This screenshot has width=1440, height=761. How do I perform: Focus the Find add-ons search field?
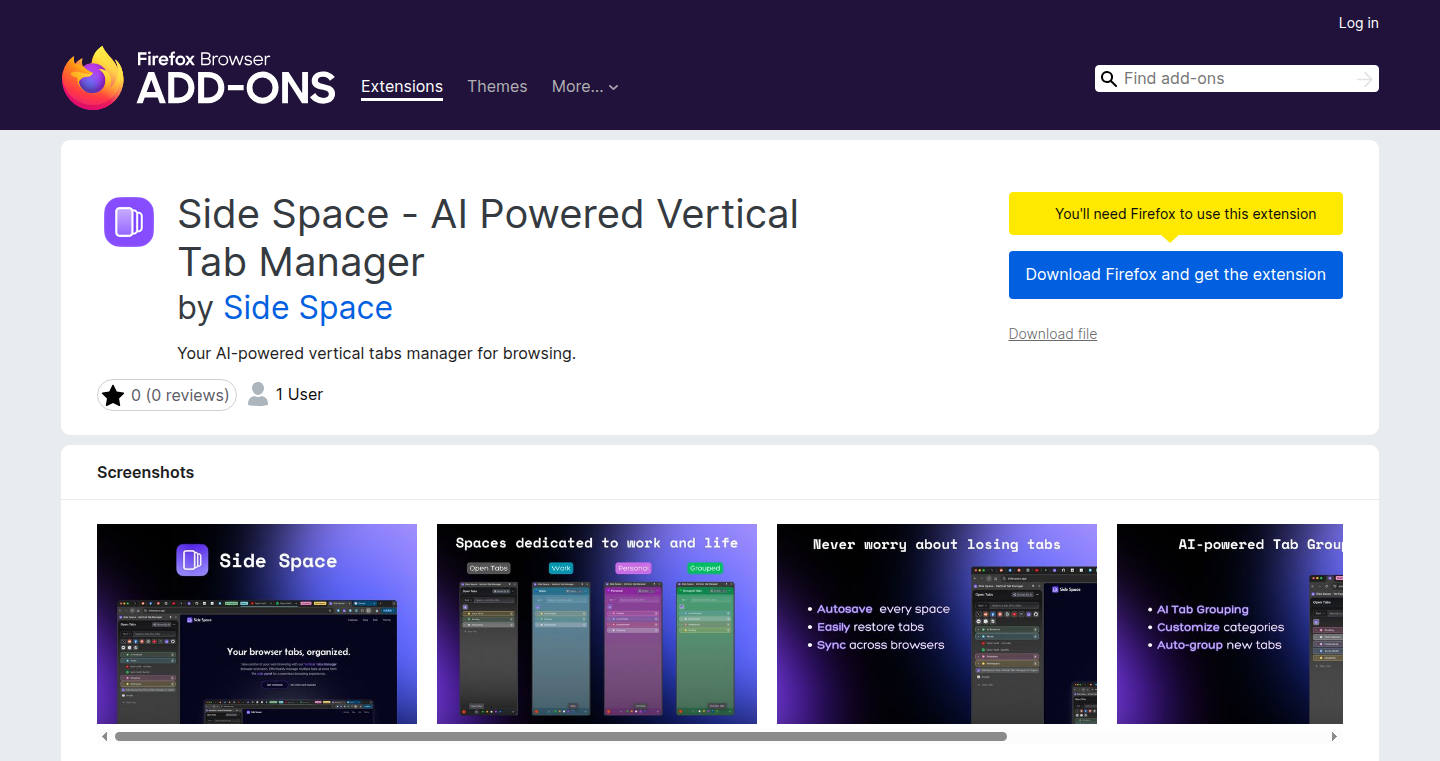tap(1237, 79)
